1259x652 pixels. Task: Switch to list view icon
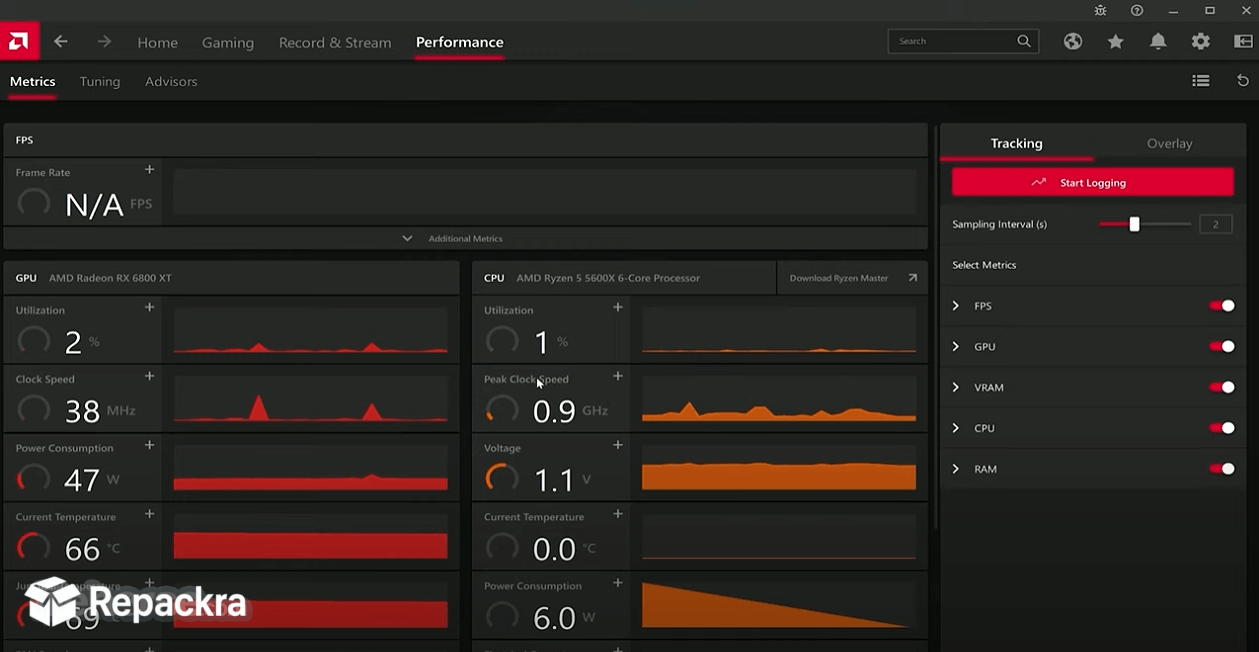(x=1201, y=81)
